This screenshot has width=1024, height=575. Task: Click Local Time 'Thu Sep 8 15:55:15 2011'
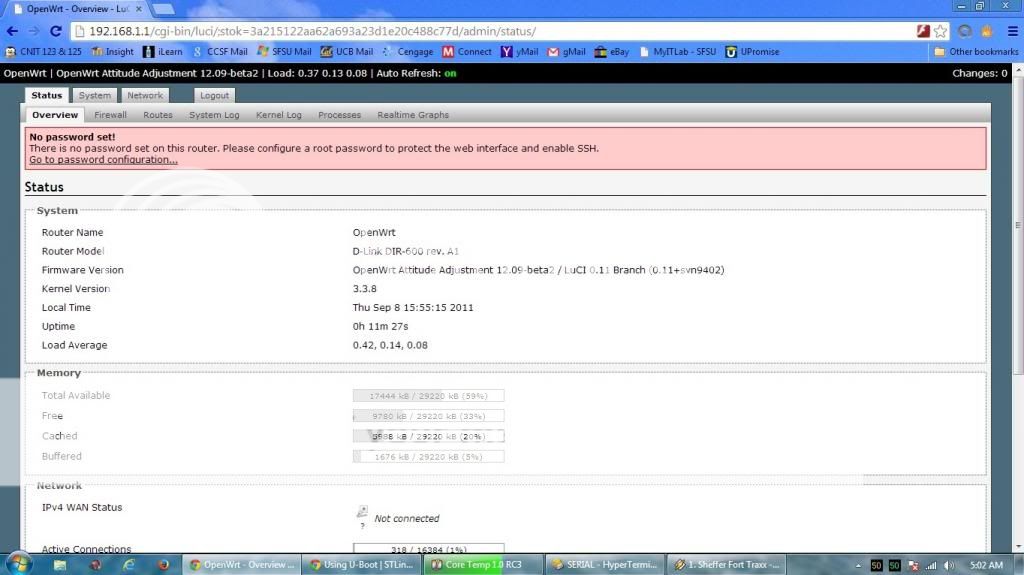coord(413,308)
